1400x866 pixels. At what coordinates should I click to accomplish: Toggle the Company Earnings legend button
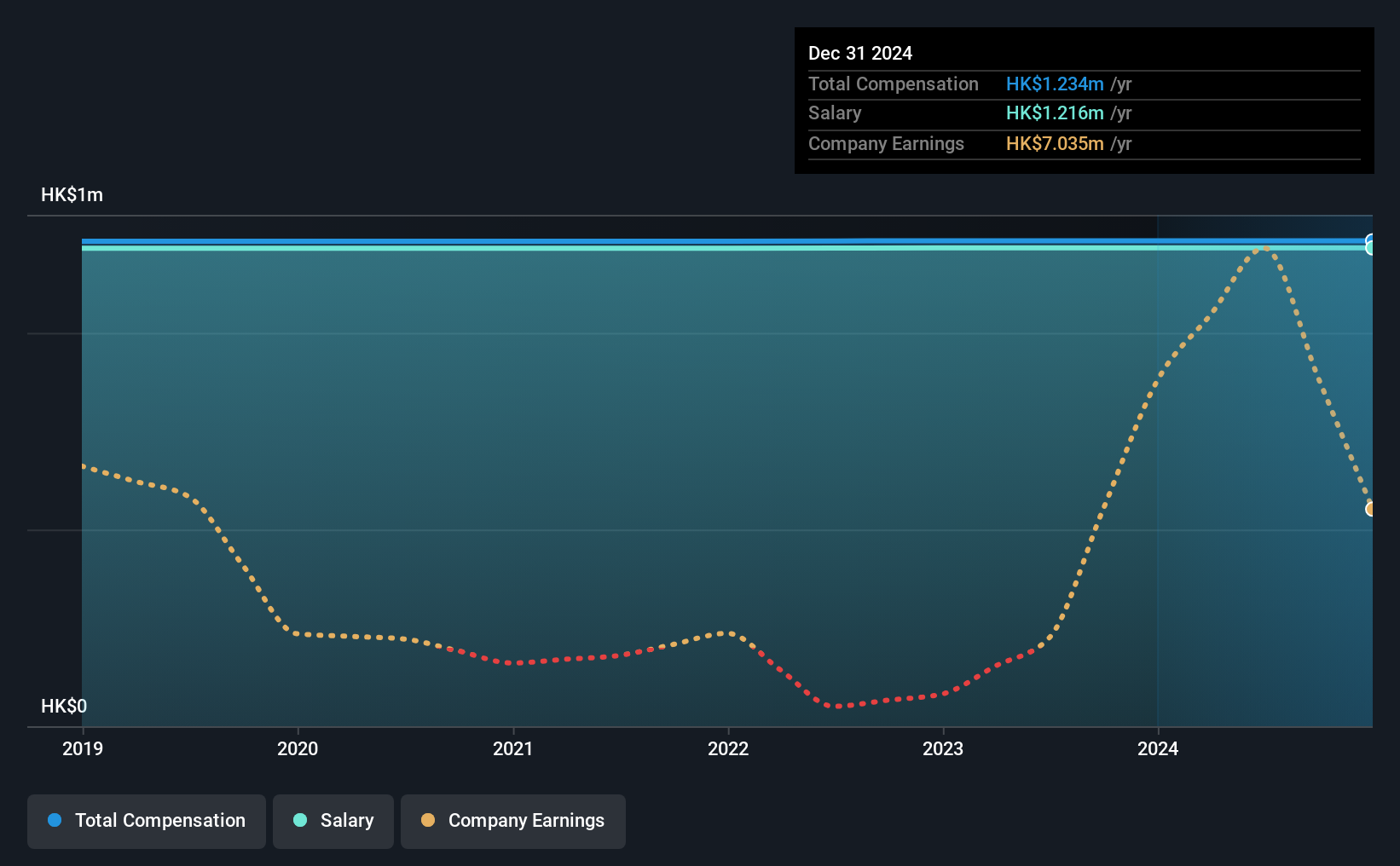click(513, 821)
